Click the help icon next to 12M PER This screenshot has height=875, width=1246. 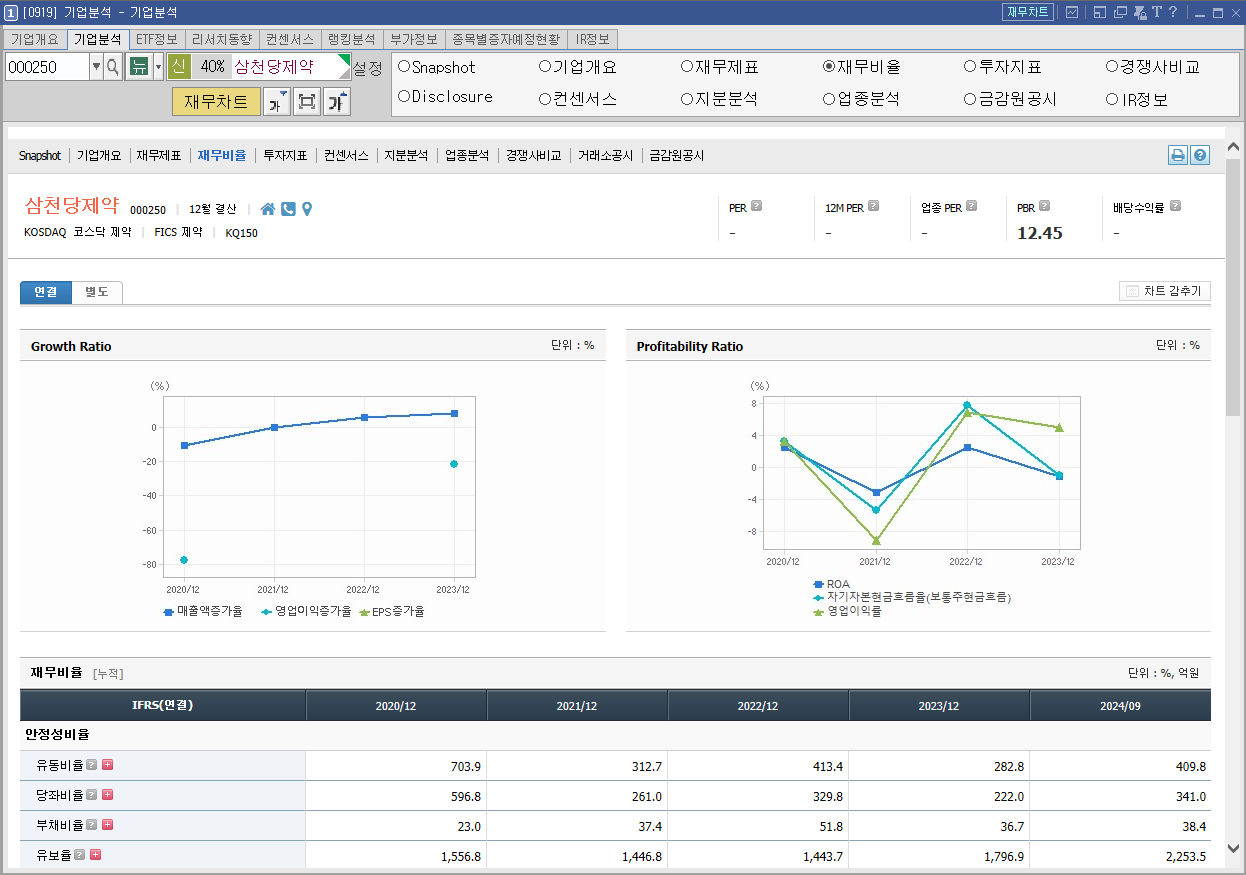point(873,207)
